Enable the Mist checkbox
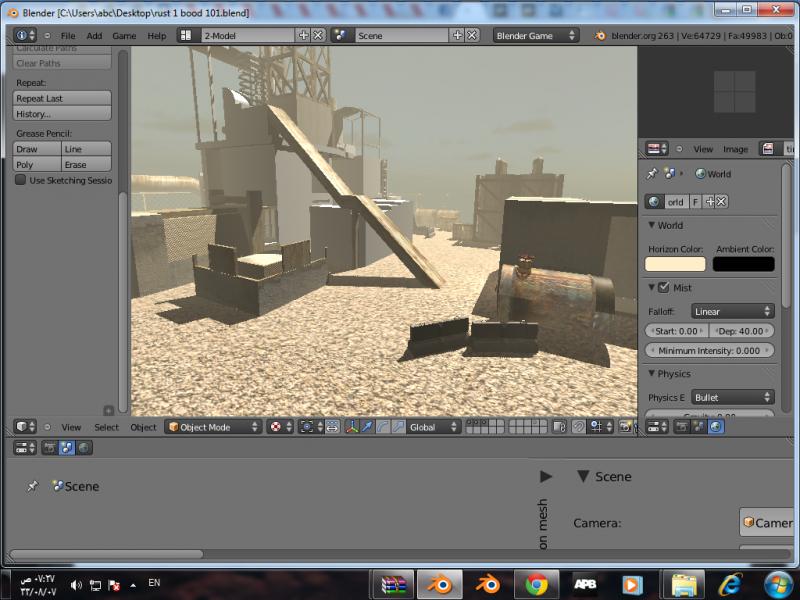The width and height of the screenshot is (800, 600). coord(664,287)
